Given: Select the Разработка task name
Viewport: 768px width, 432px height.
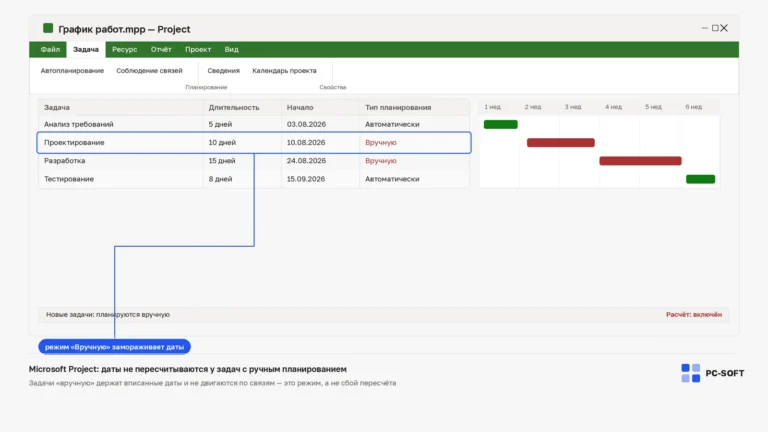Looking at the screenshot, I should pyautogui.click(x=64, y=161).
